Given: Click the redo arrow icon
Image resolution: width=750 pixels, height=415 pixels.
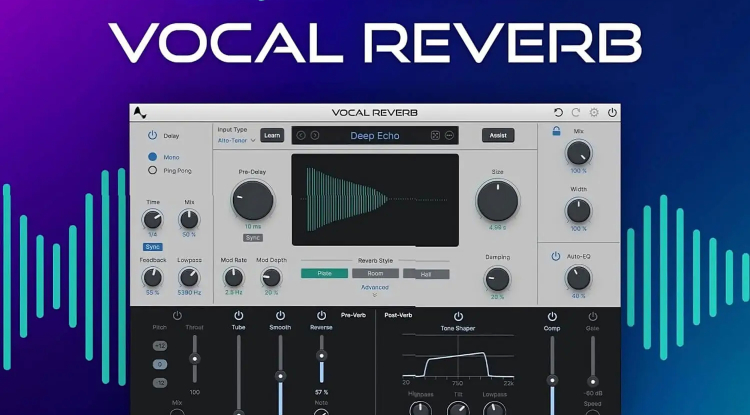Looking at the screenshot, I should [576, 113].
